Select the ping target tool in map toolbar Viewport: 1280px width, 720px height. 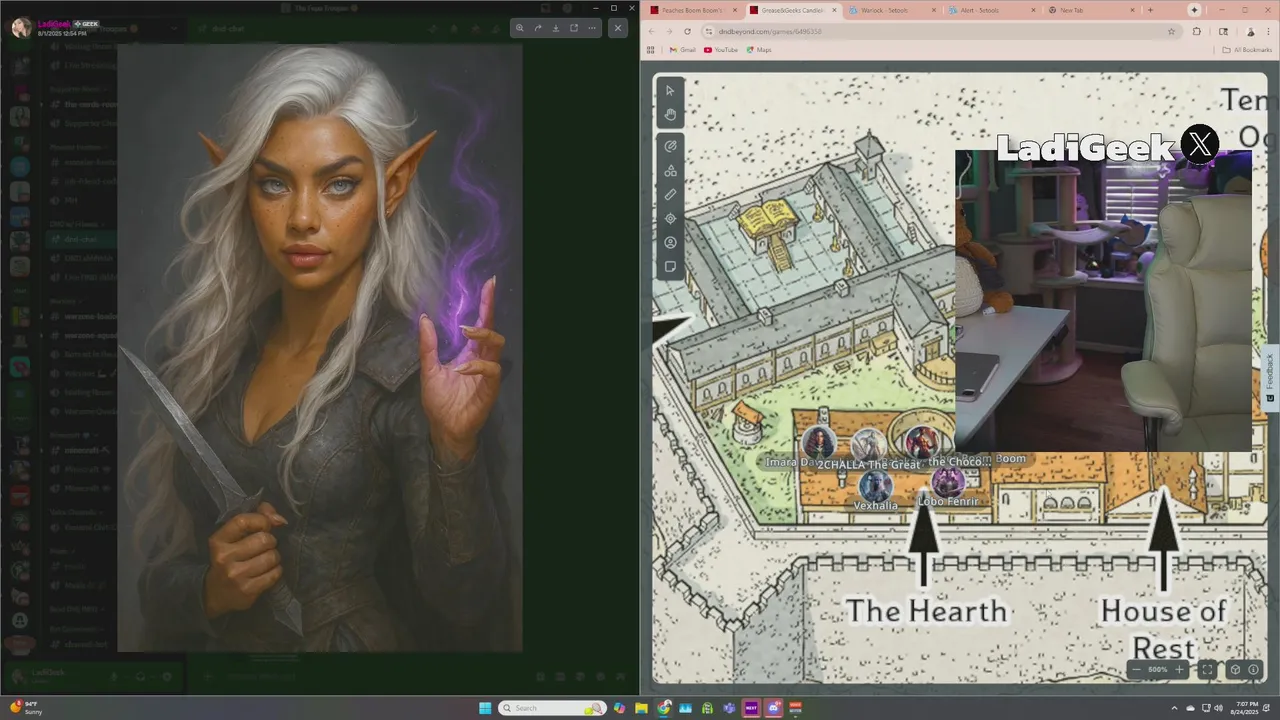pyautogui.click(x=670, y=218)
